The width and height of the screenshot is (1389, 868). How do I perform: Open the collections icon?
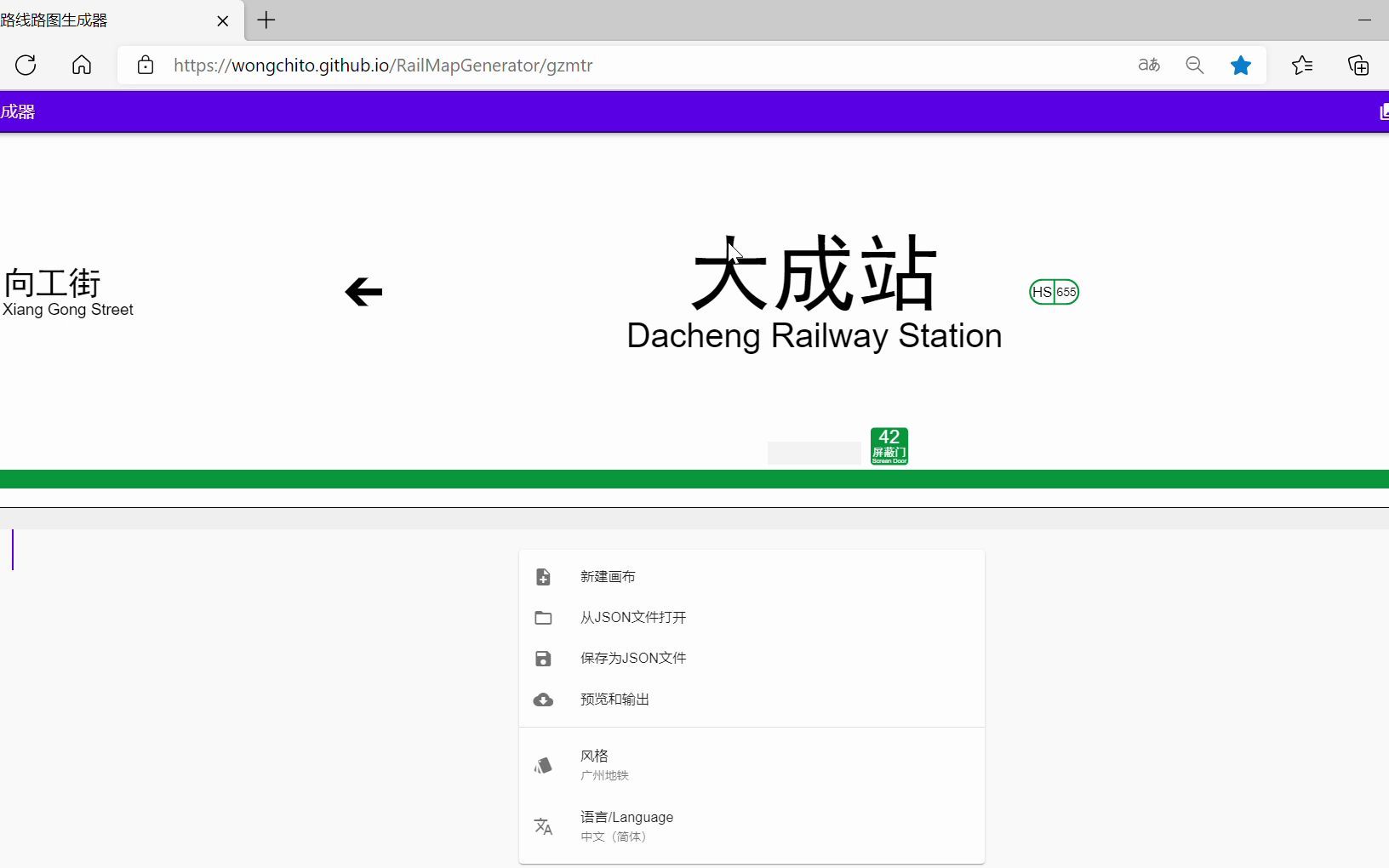click(x=1358, y=66)
